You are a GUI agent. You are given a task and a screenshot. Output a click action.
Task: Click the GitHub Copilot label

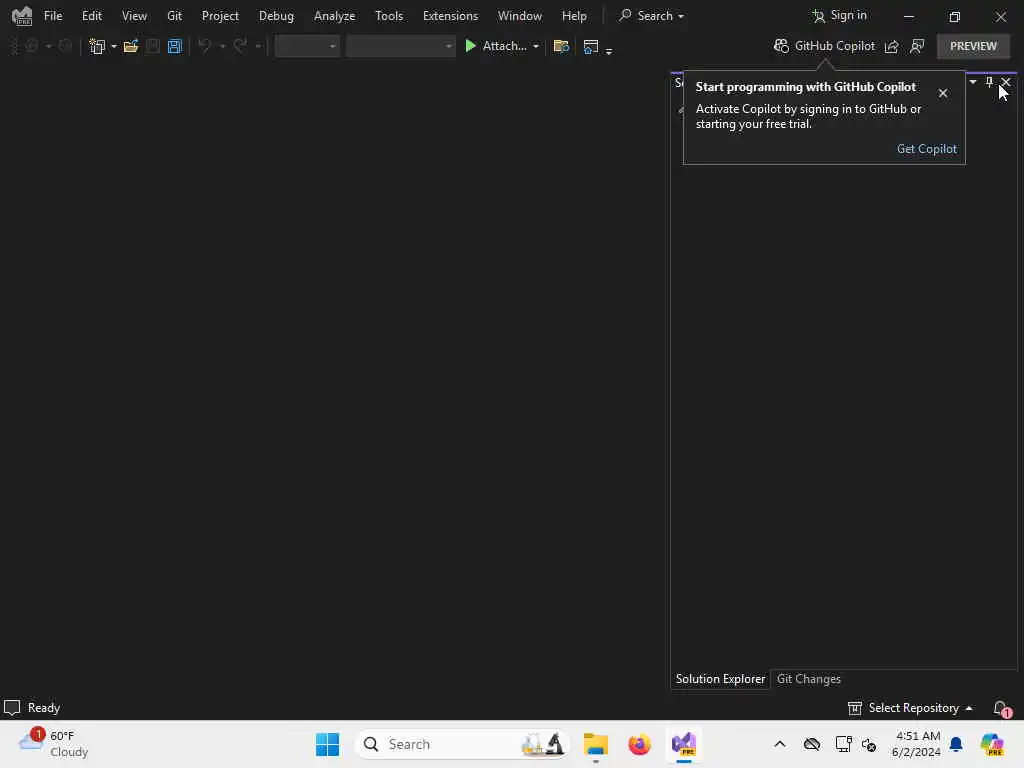pyautogui.click(x=835, y=46)
